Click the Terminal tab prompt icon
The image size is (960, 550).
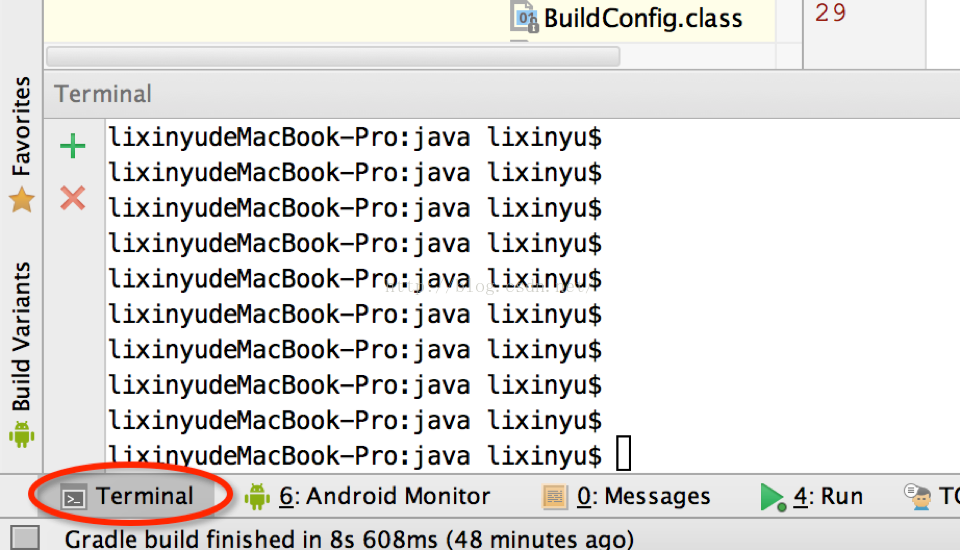click(74, 498)
